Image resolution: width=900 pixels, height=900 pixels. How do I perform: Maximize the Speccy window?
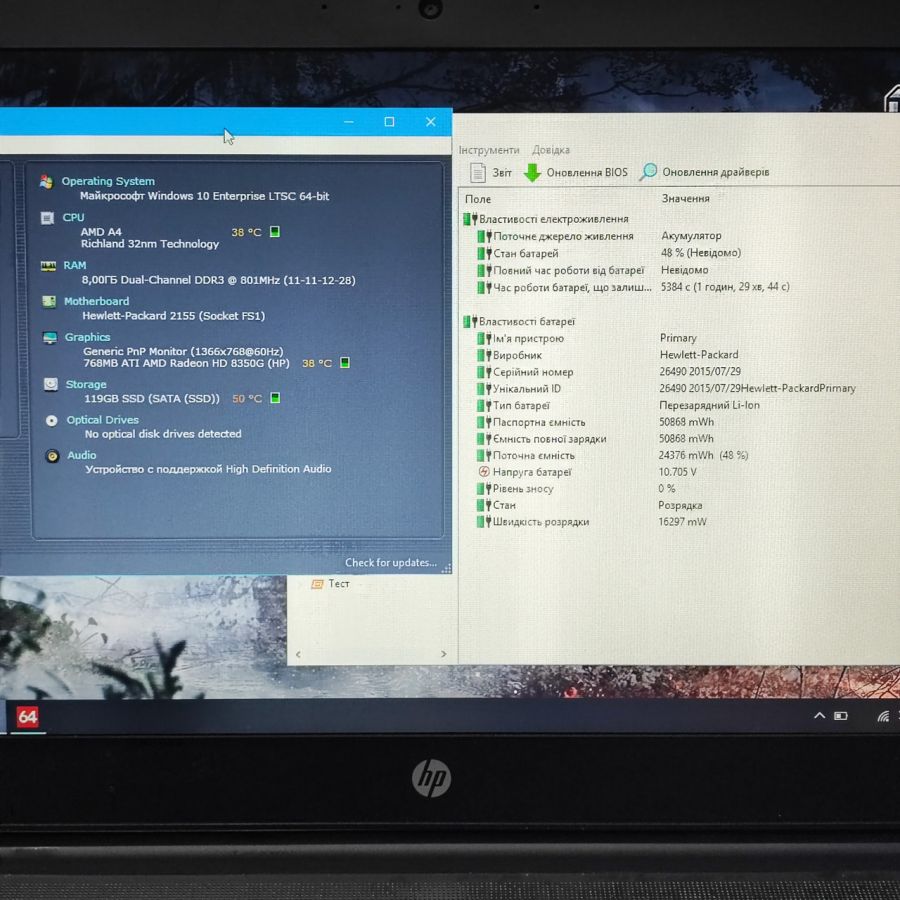(x=389, y=122)
